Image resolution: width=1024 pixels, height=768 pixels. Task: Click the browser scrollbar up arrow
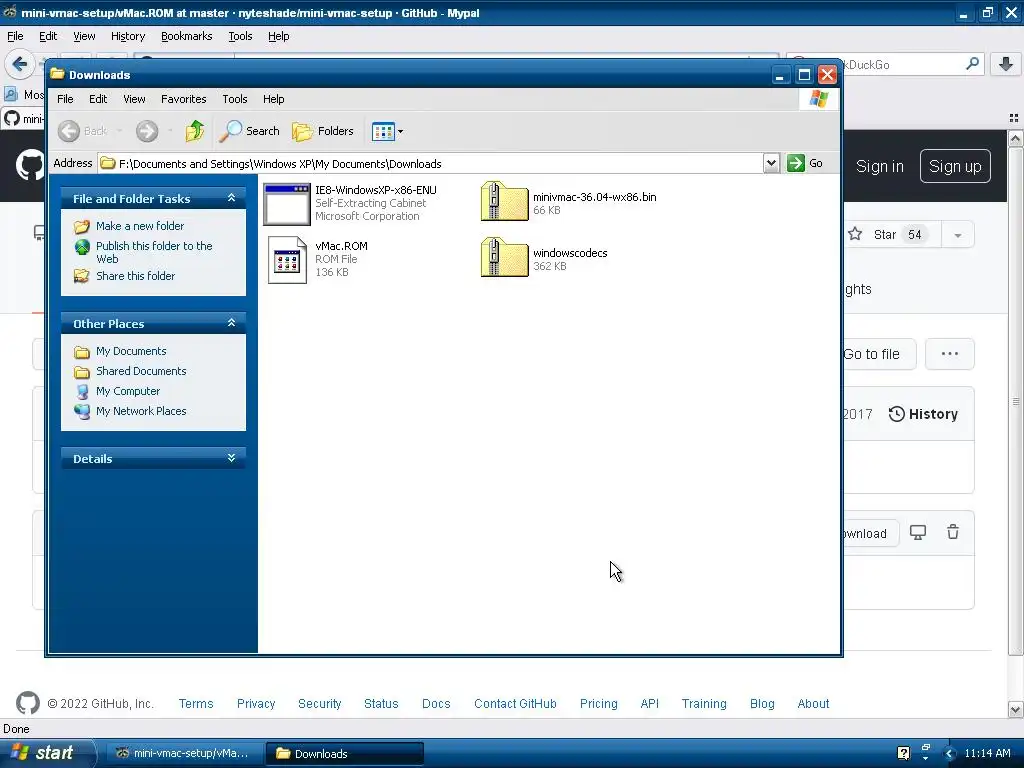[x=1016, y=138]
